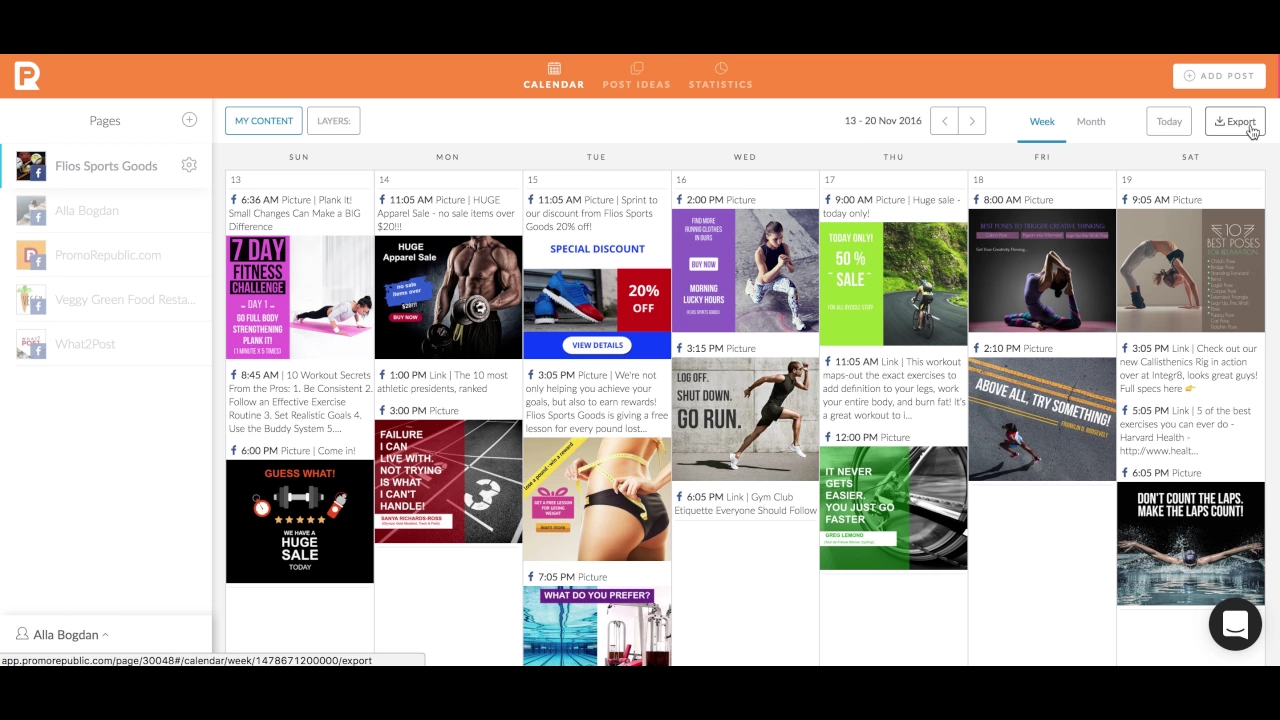Click the Today button
The height and width of the screenshot is (720, 1280).
point(1169,121)
